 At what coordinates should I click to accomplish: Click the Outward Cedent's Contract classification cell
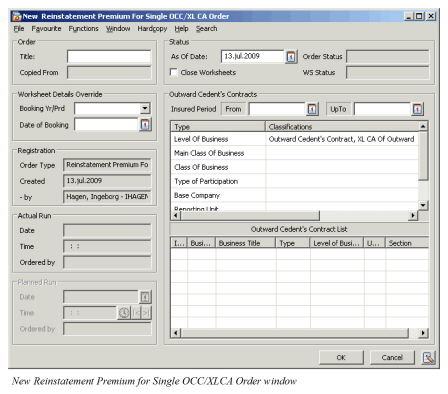[342, 139]
